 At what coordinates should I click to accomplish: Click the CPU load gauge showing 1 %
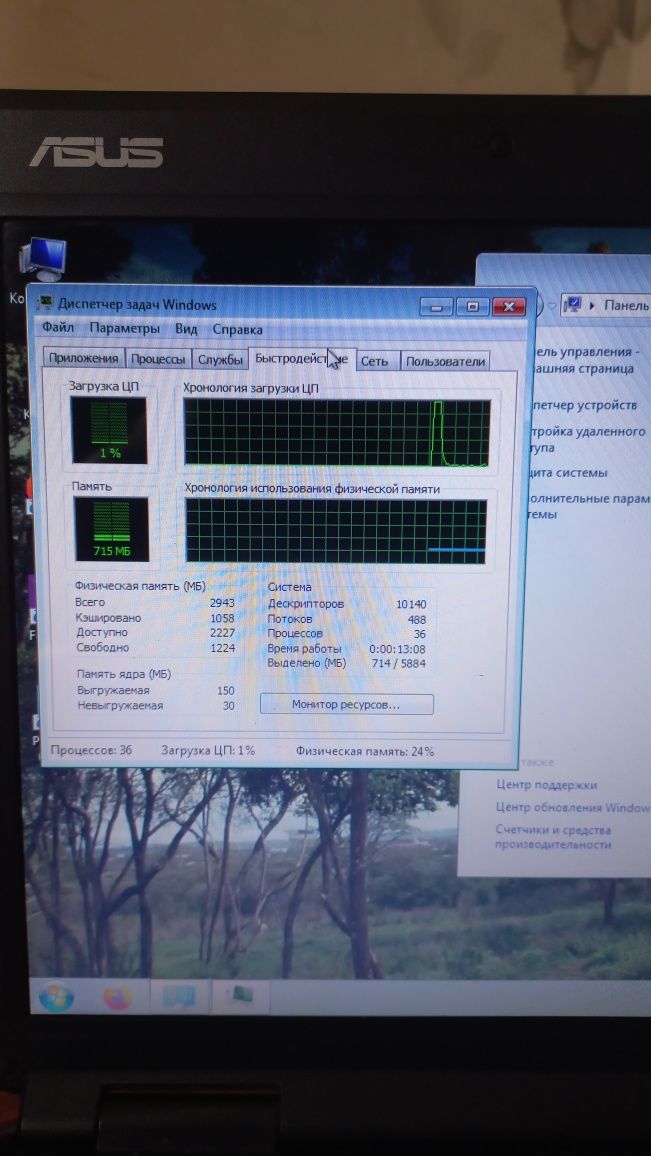pos(109,431)
